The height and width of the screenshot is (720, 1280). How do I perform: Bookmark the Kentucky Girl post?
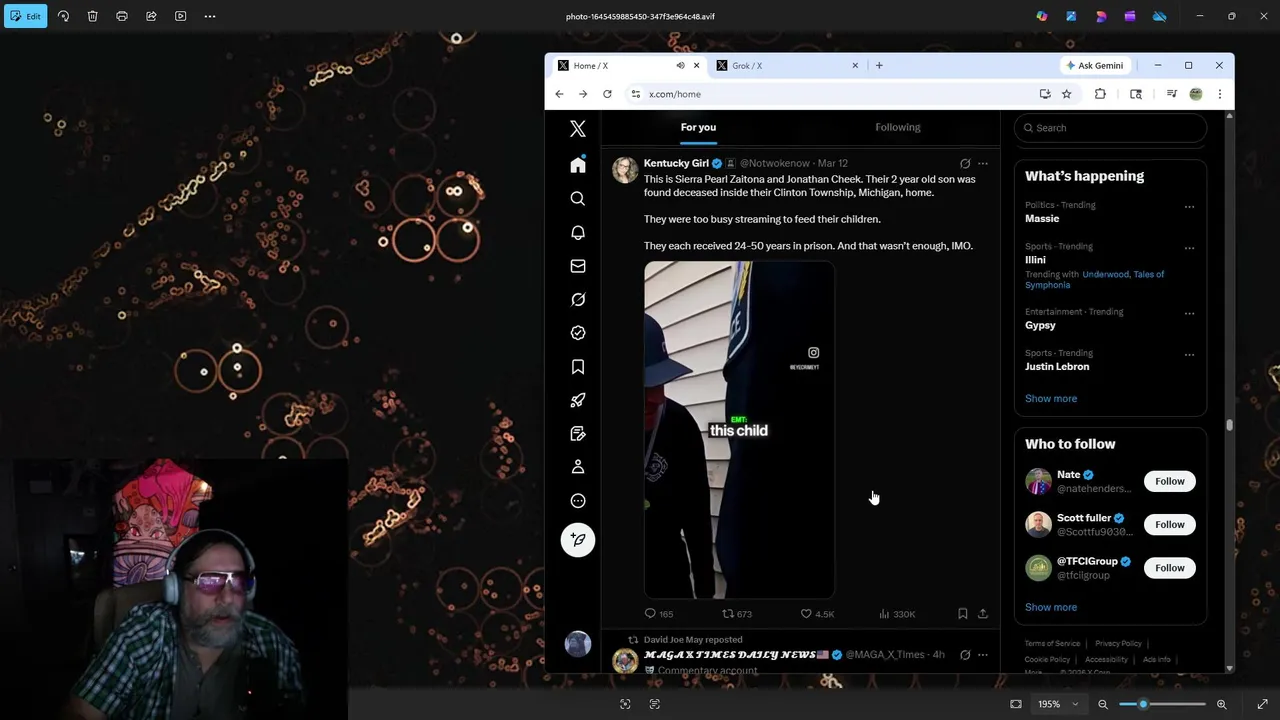[x=962, y=614]
